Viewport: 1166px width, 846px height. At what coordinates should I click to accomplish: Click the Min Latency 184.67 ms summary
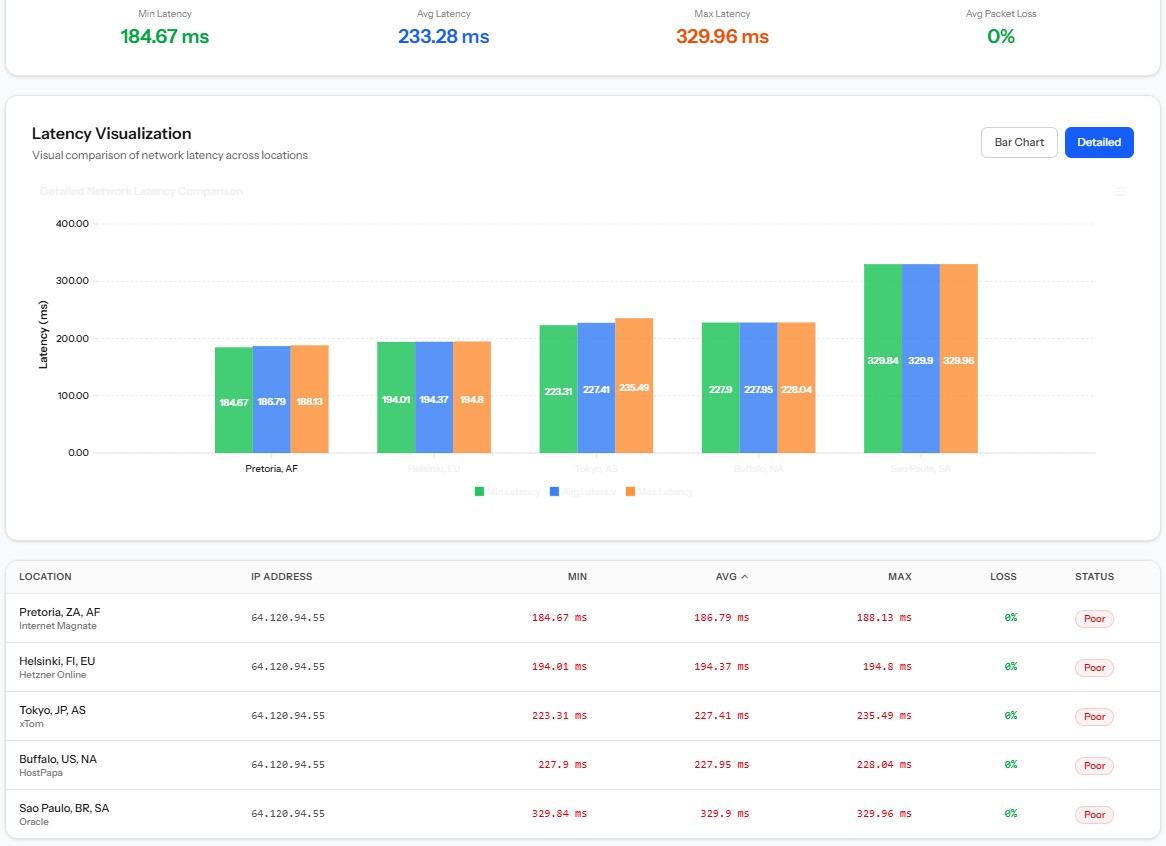(x=164, y=36)
